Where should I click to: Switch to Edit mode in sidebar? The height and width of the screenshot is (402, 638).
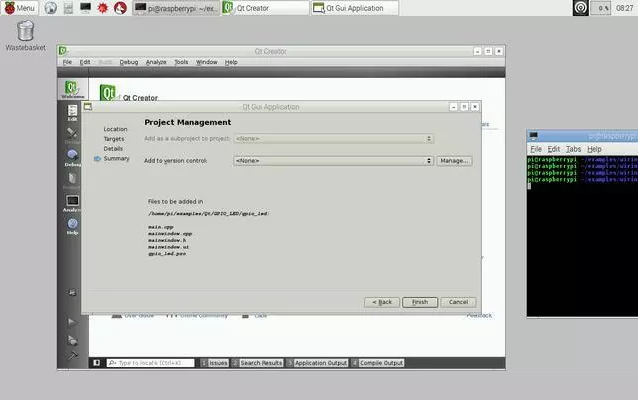pyautogui.click(x=72, y=113)
